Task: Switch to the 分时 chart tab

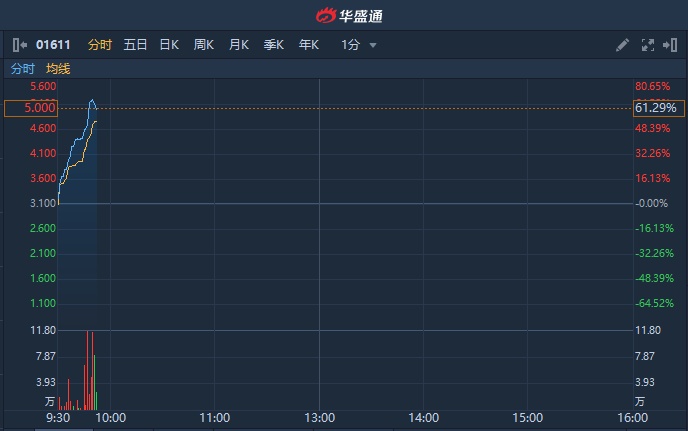Action: click(x=100, y=45)
